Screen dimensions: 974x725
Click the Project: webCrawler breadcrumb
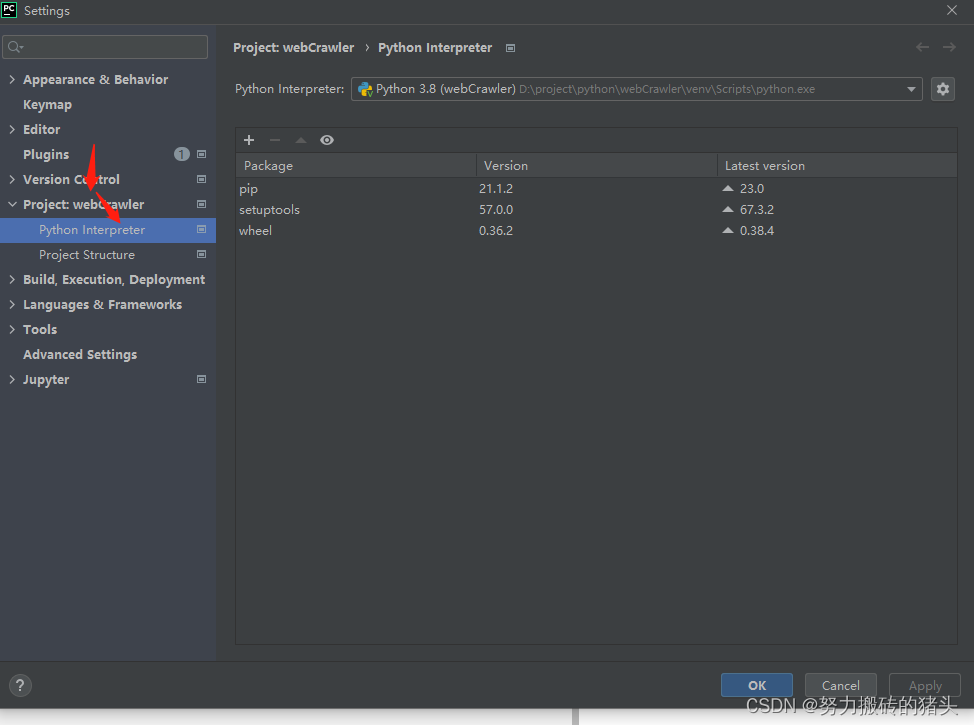click(x=293, y=47)
